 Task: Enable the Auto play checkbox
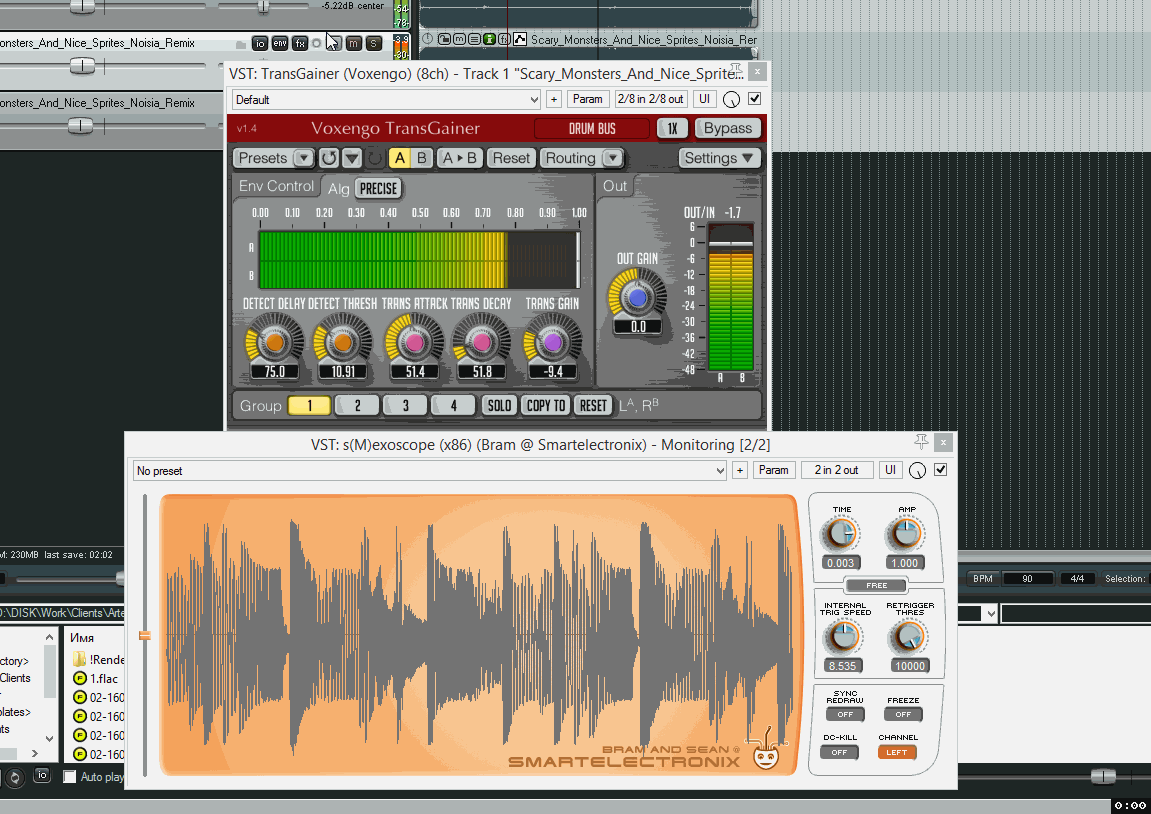[70, 777]
